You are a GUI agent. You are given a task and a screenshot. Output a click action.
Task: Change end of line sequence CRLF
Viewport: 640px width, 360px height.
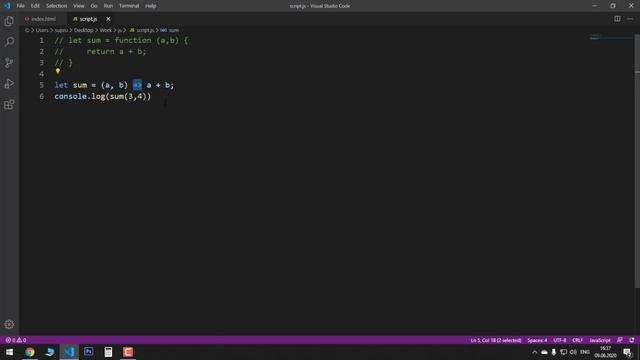[x=577, y=340]
